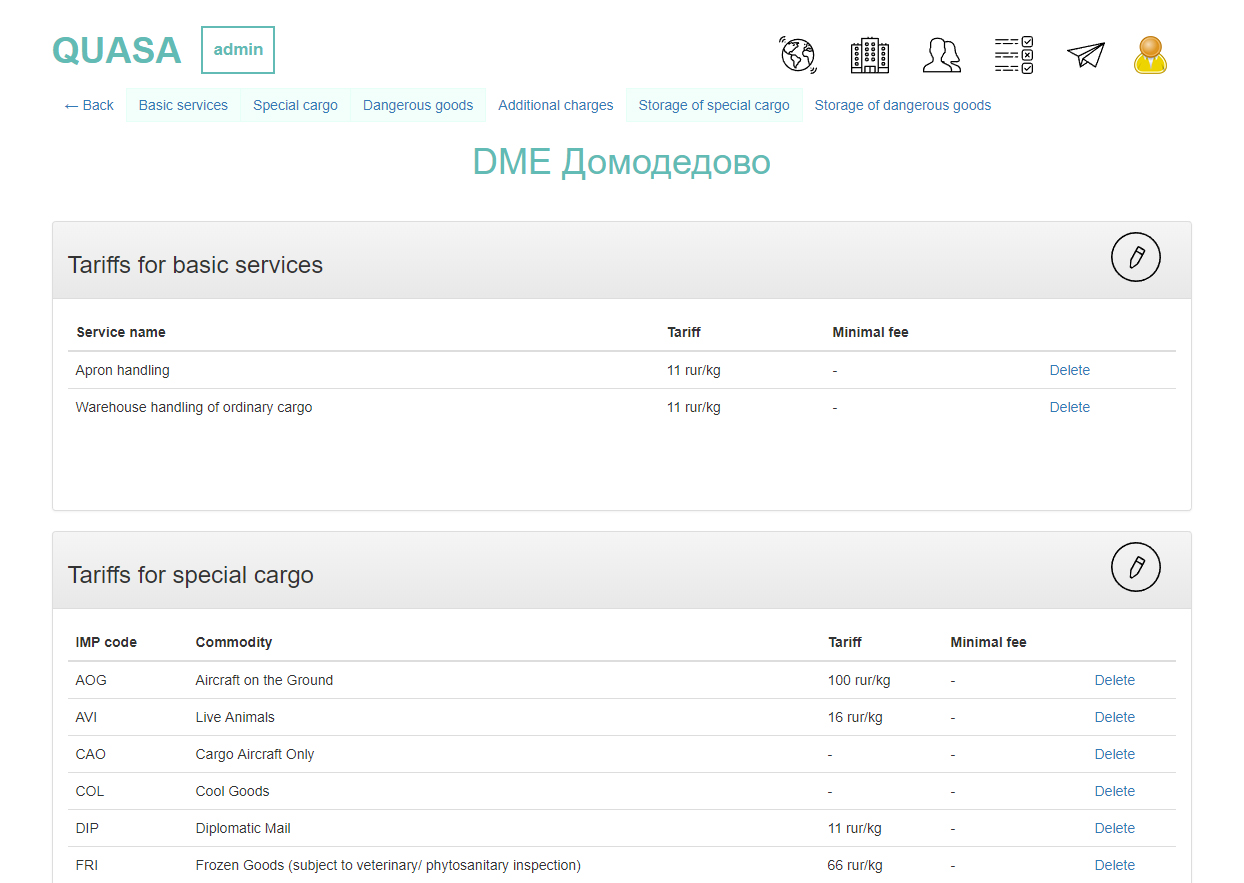The image size is (1244, 883).
Task: Open the checklist icon in header
Action: tap(1013, 55)
